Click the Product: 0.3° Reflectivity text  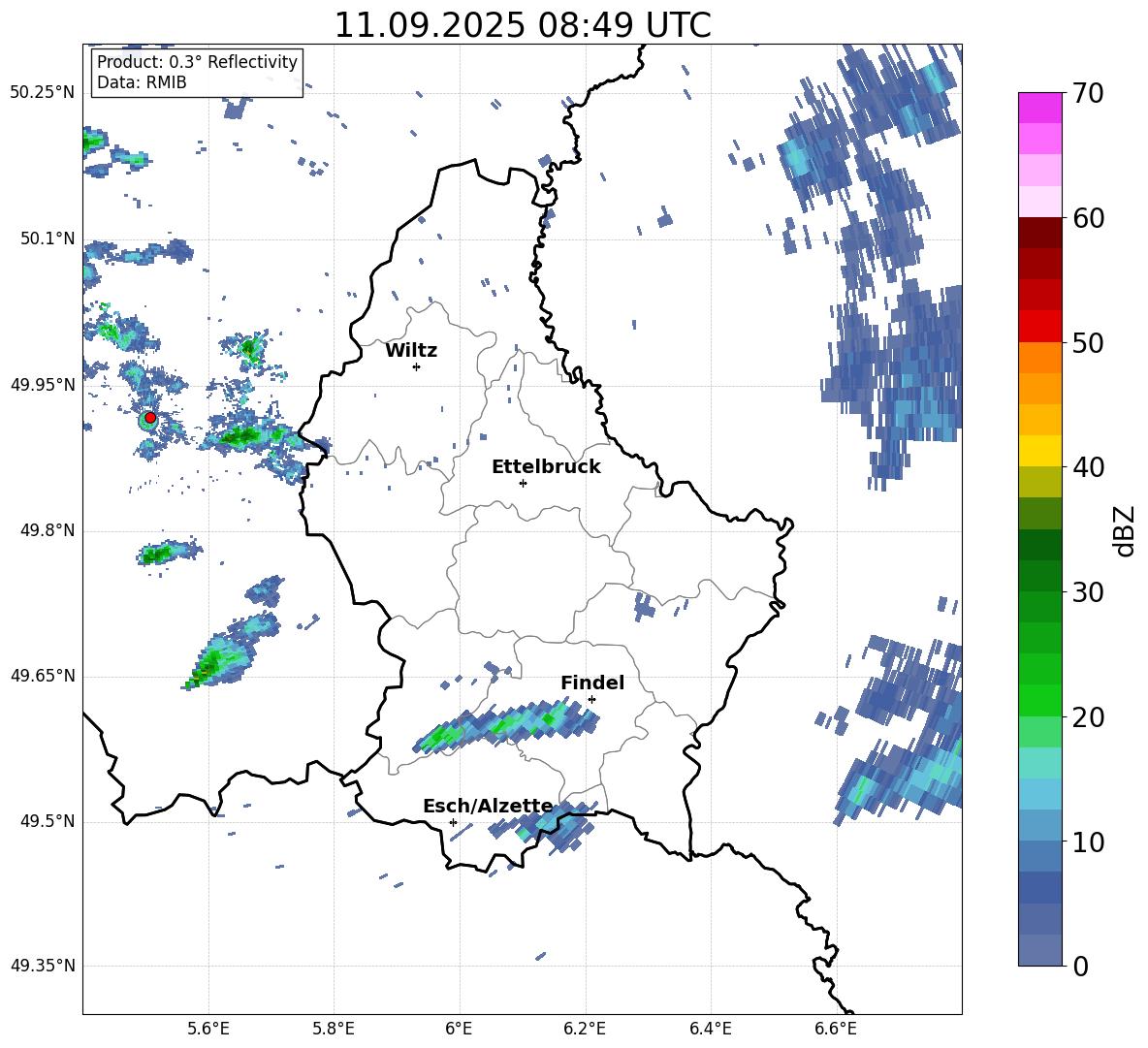tap(197, 62)
